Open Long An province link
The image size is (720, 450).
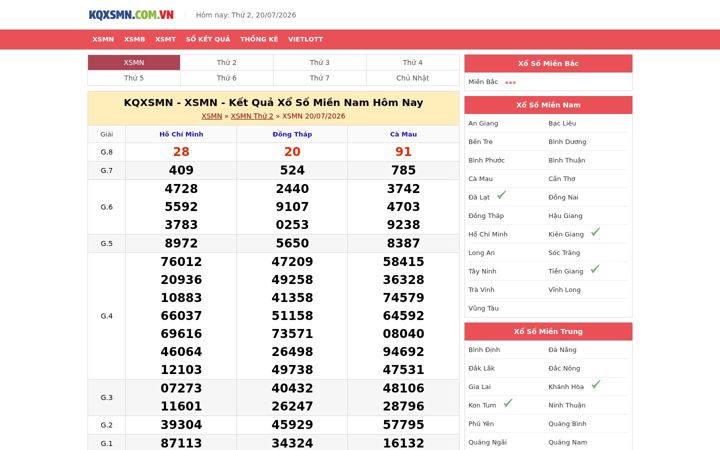(481, 253)
